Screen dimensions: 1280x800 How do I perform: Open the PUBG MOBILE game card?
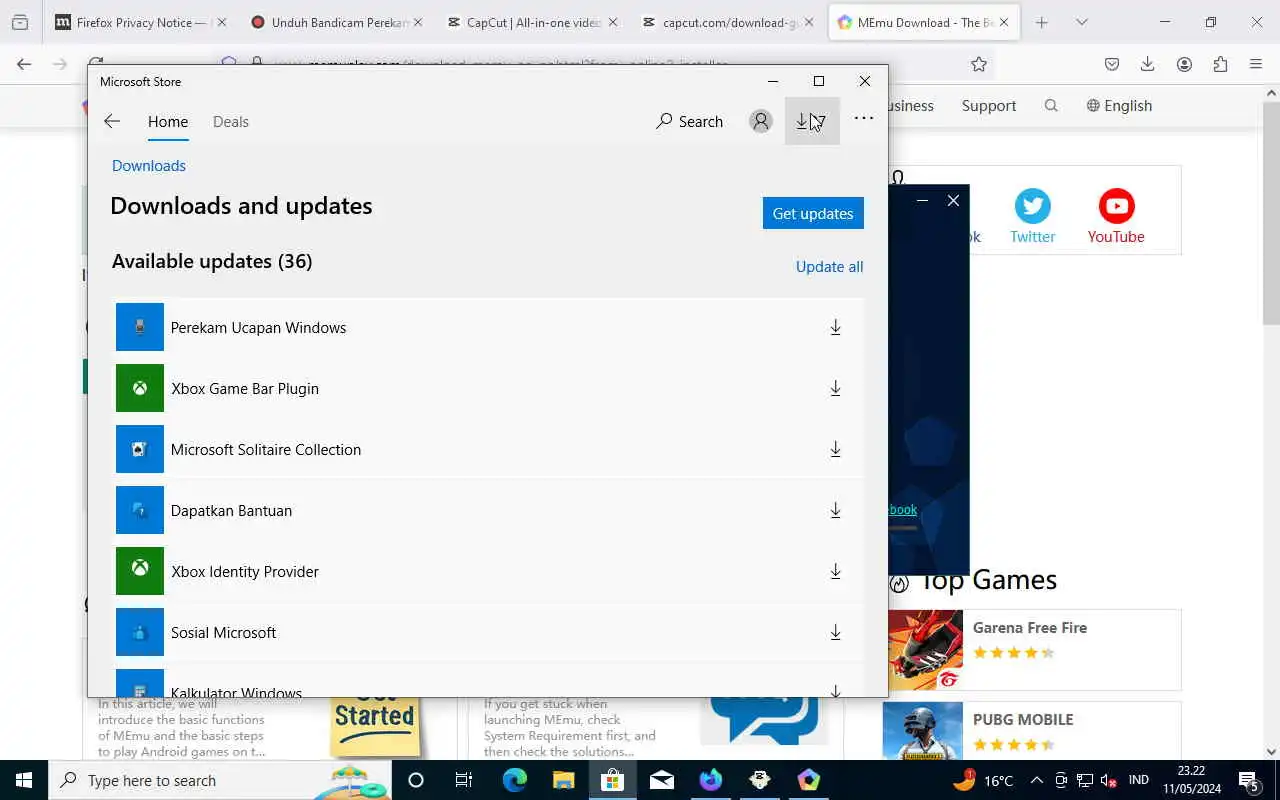(1032, 731)
